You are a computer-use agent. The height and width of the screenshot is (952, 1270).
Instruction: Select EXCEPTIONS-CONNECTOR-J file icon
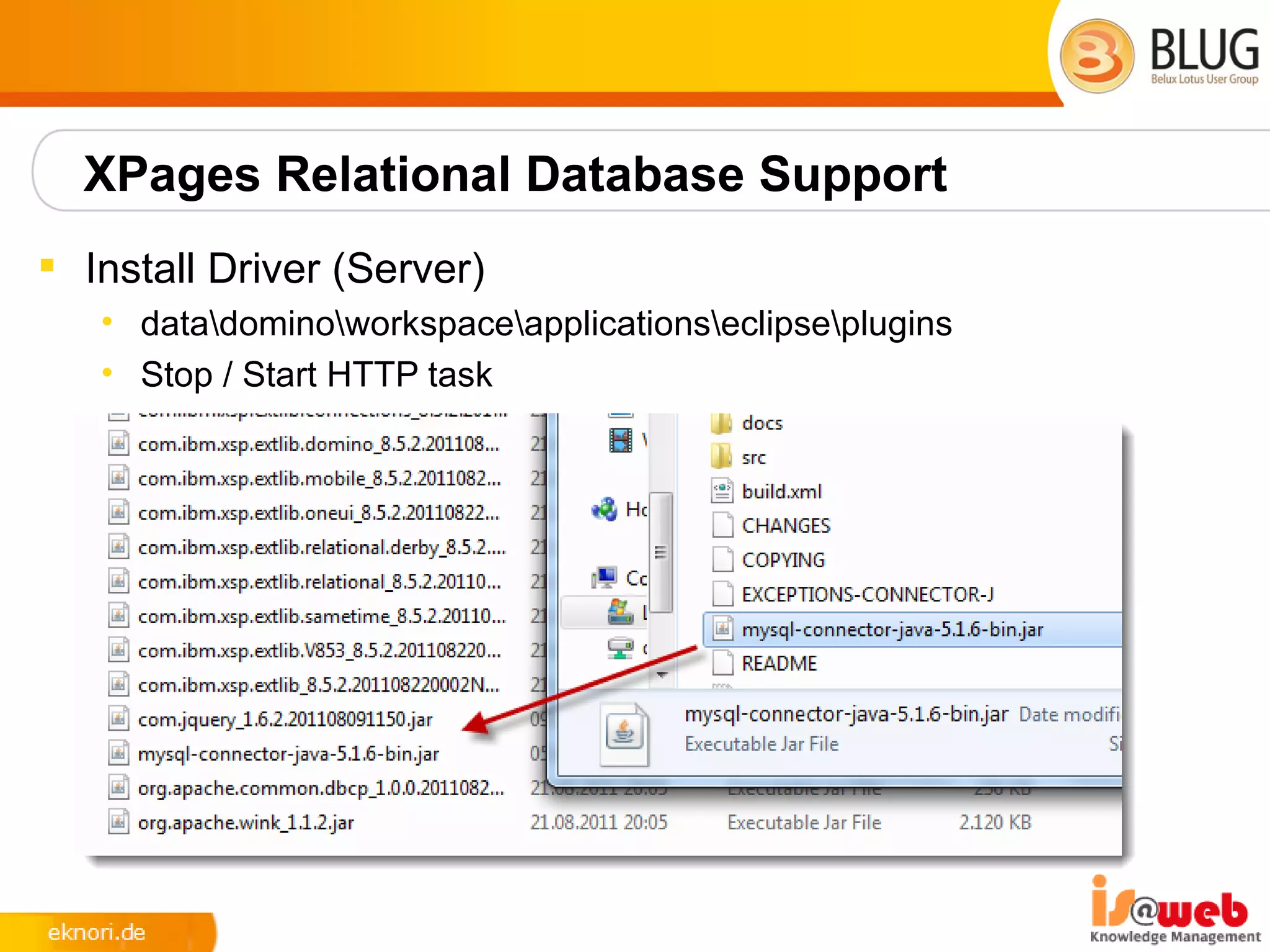(722, 594)
